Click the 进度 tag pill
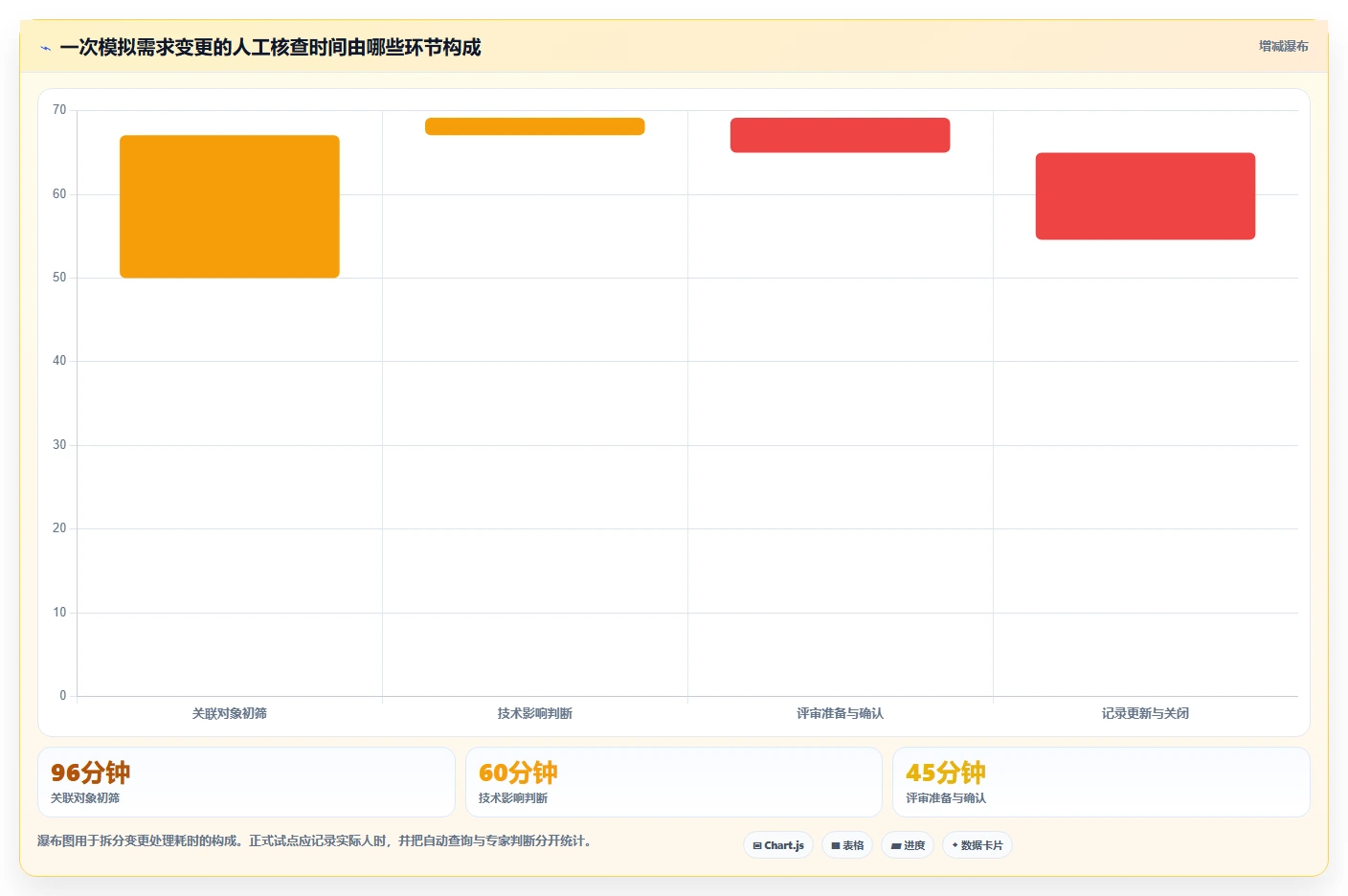1348x896 pixels. pos(908,845)
